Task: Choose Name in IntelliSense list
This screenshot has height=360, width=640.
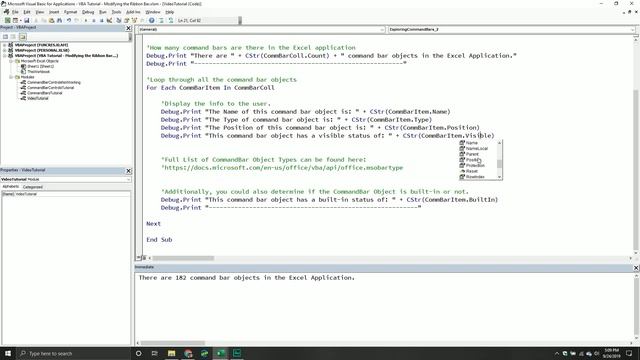Action: (471, 143)
